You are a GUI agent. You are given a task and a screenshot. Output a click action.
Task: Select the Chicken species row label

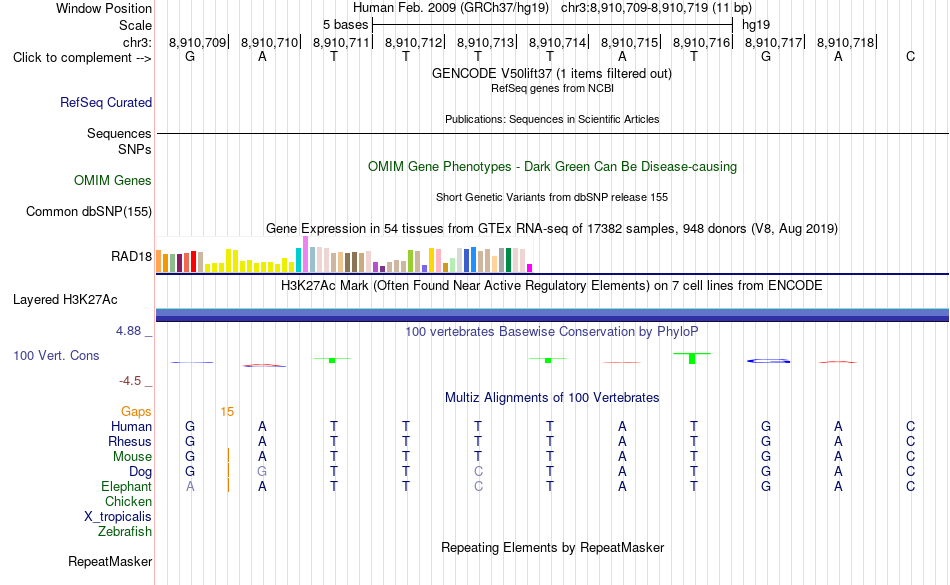128,501
